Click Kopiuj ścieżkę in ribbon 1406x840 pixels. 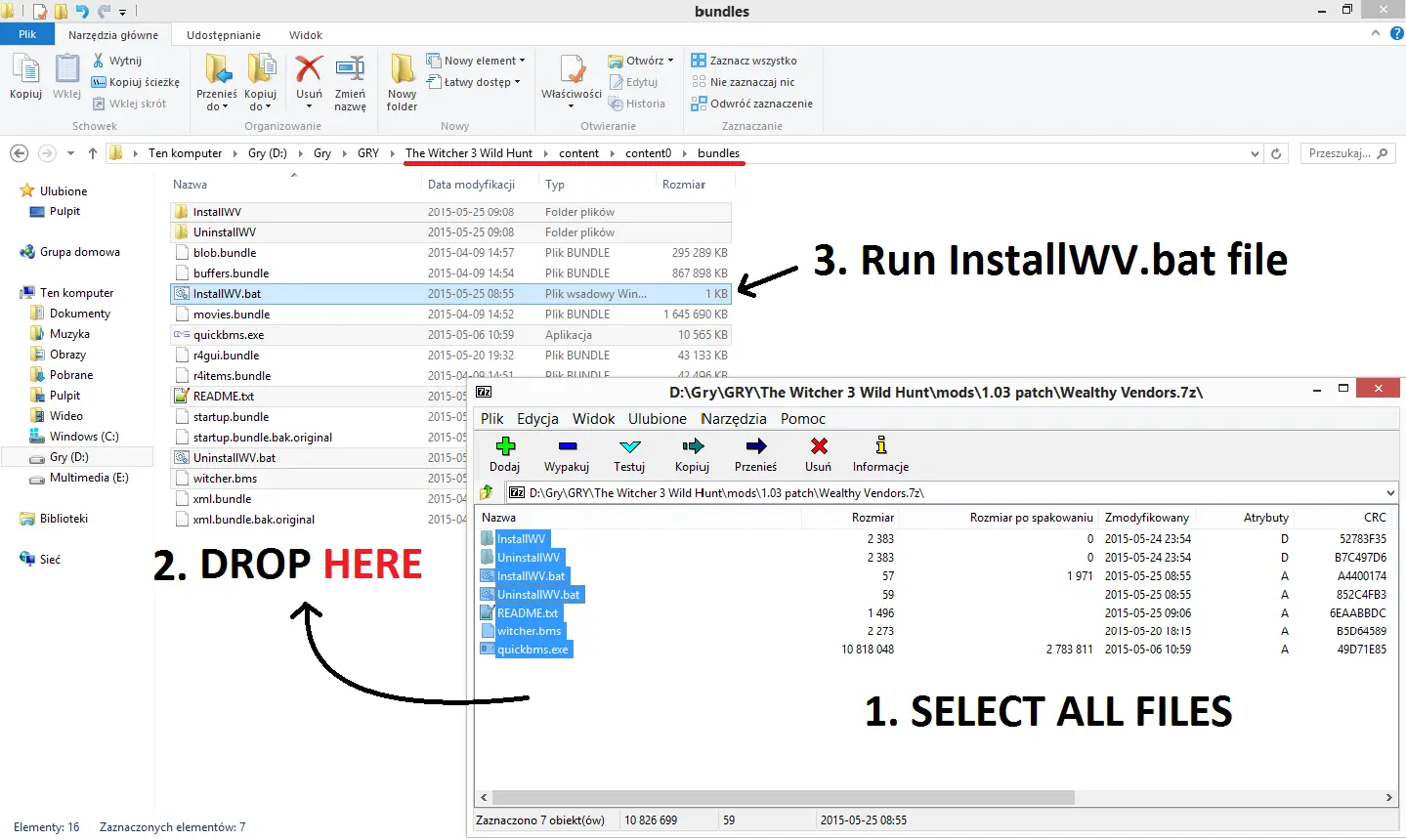tap(136, 82)
